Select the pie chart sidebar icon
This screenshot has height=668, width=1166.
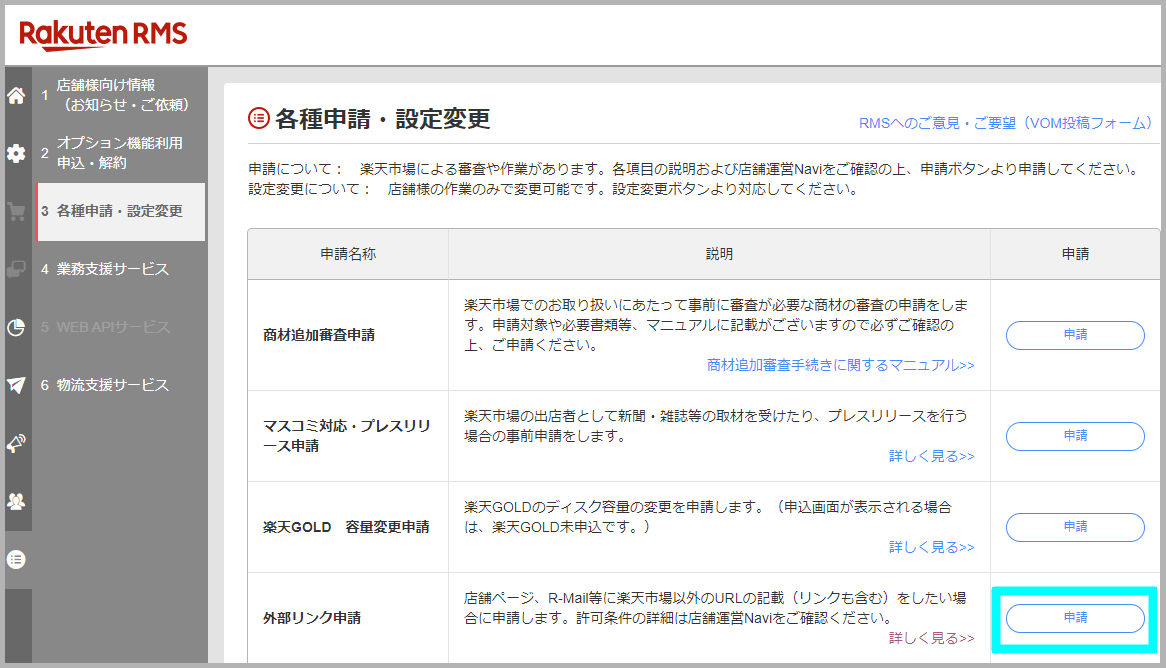click(16, 327)
